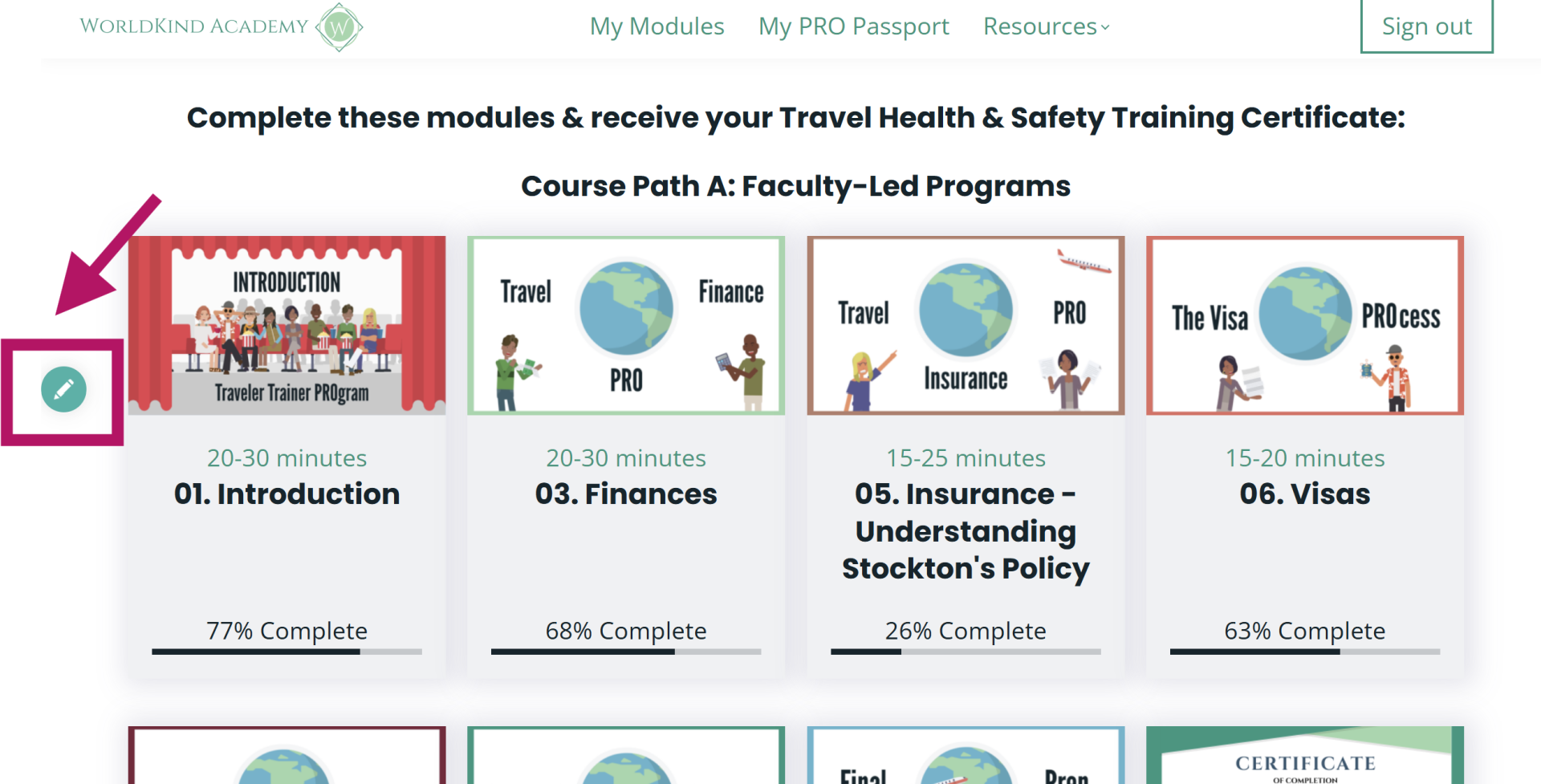Click the 06. Visas title
This screenshot has width=1541, height=784.
tap(1305, 494)
